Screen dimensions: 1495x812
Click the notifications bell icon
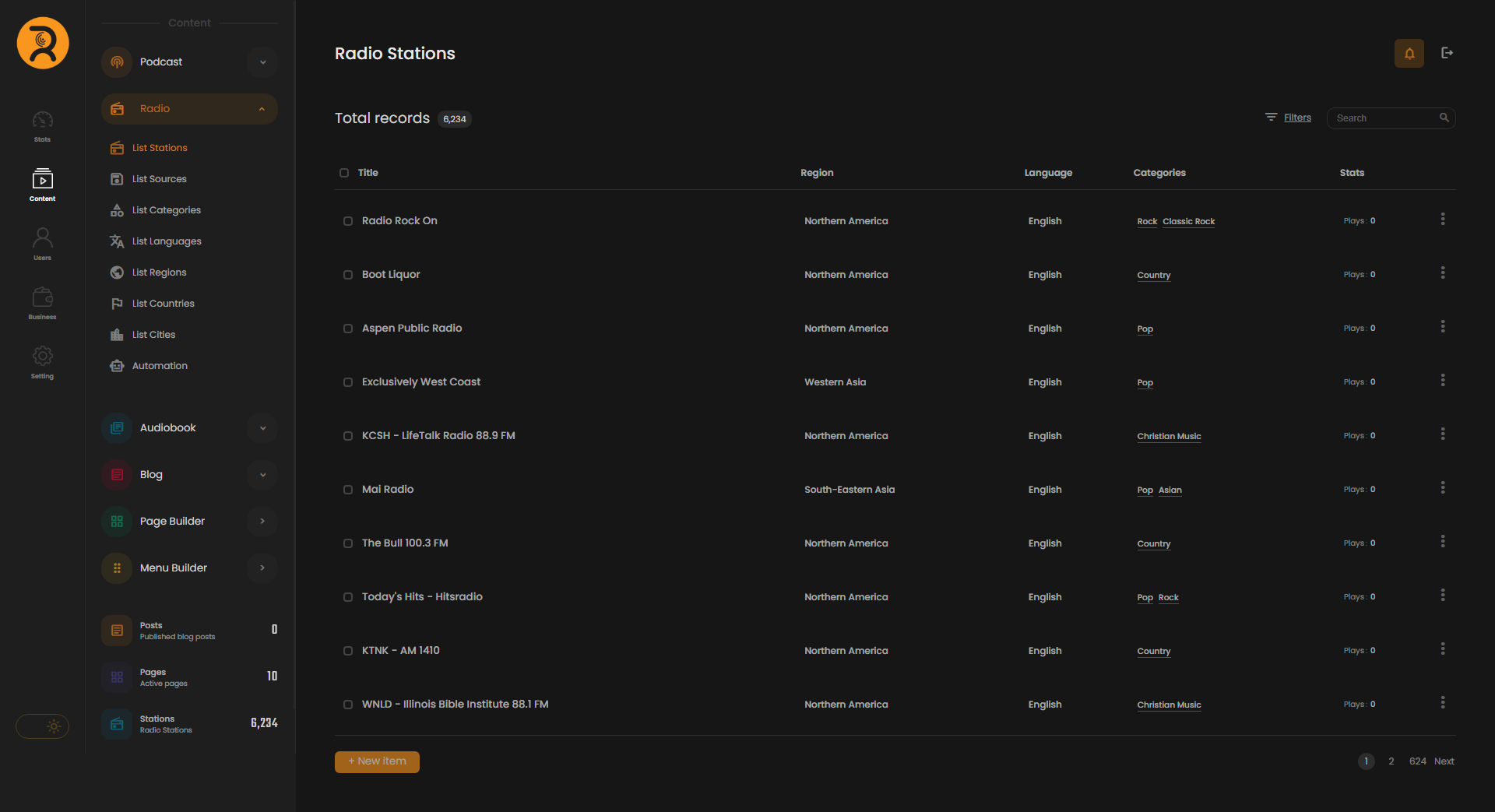[1409, 54]
